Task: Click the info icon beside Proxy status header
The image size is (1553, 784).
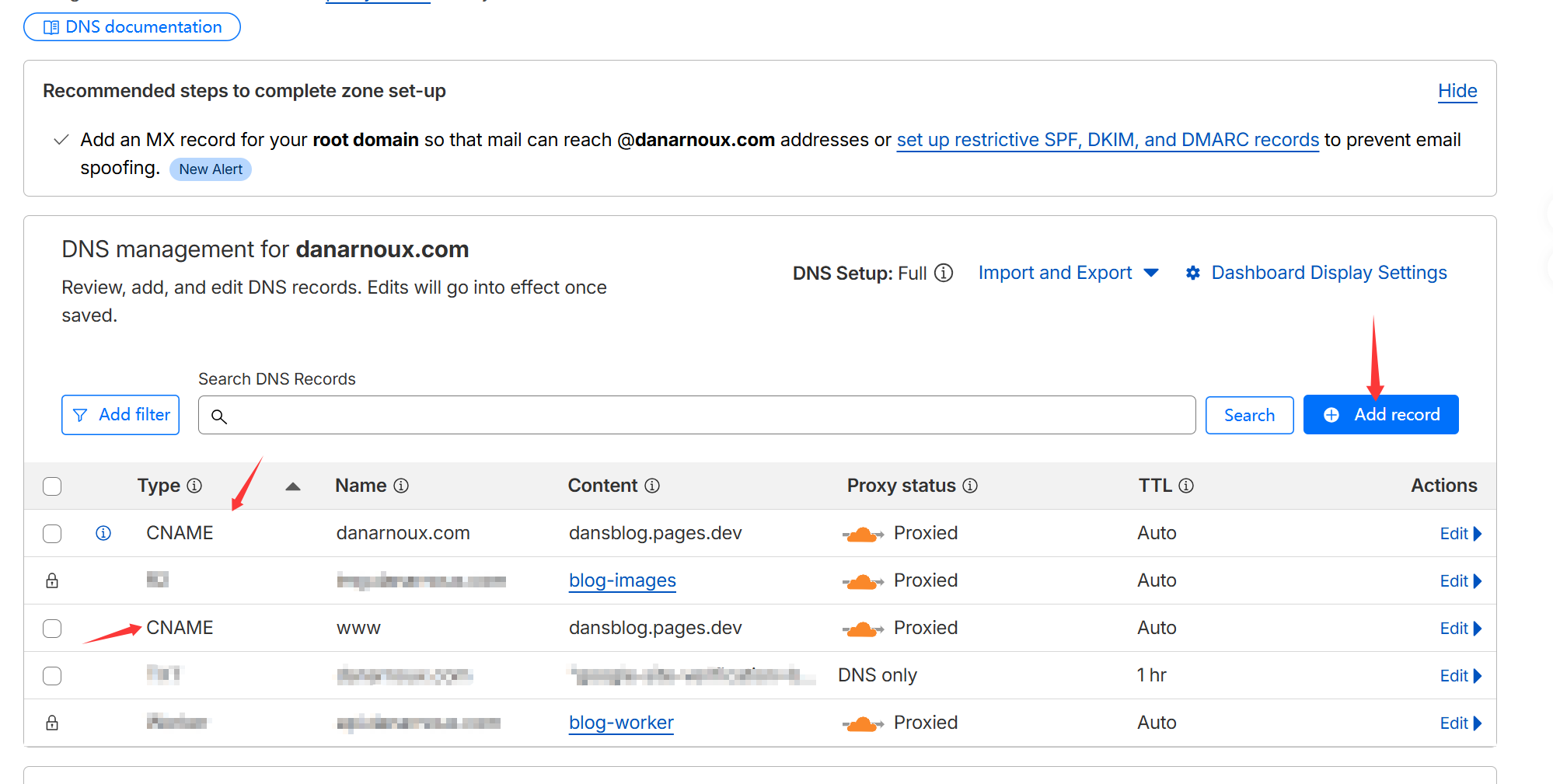Action: coord(970,486)
